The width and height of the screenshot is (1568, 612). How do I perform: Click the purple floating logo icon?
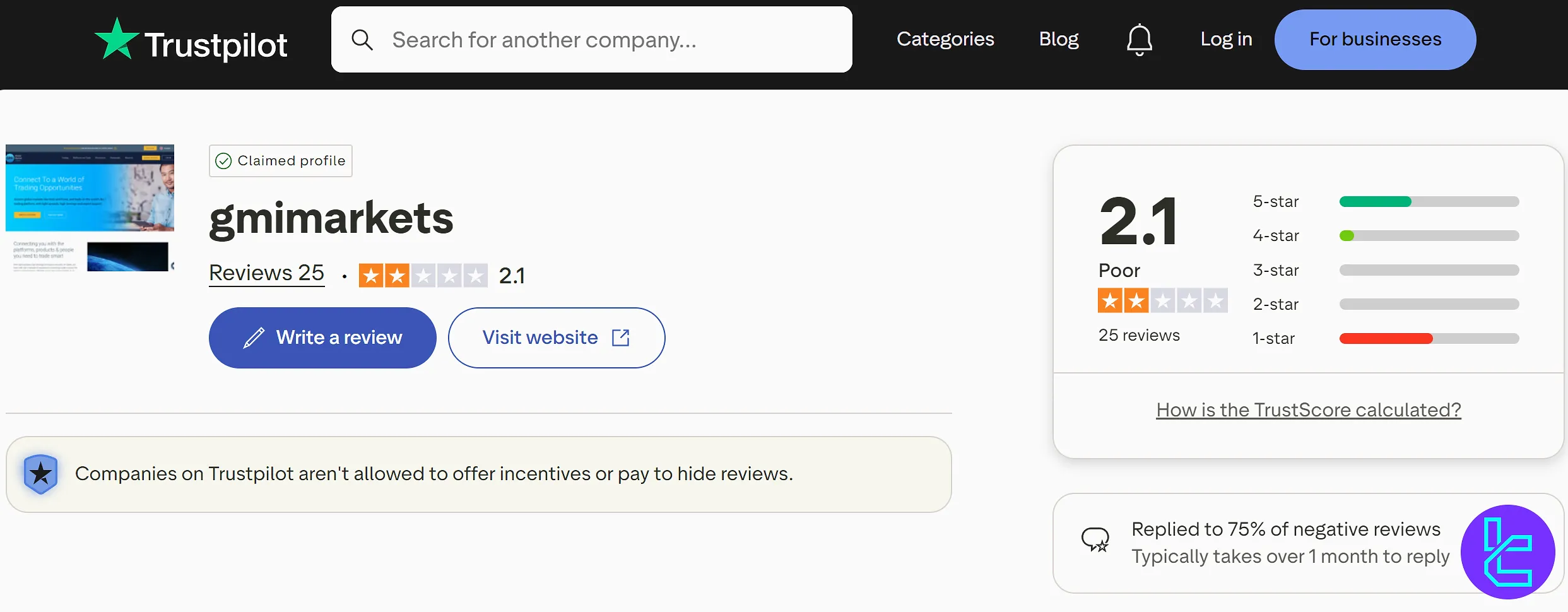click(1507, 551)
